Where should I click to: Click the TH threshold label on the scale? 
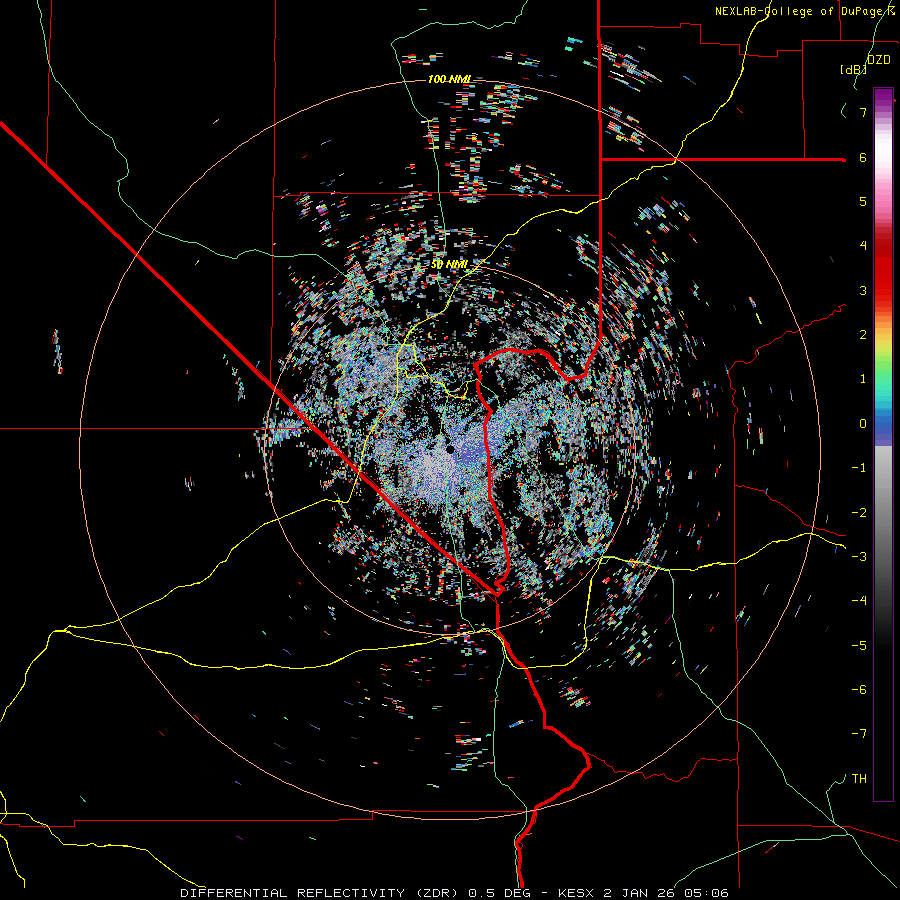pos(859,779)
